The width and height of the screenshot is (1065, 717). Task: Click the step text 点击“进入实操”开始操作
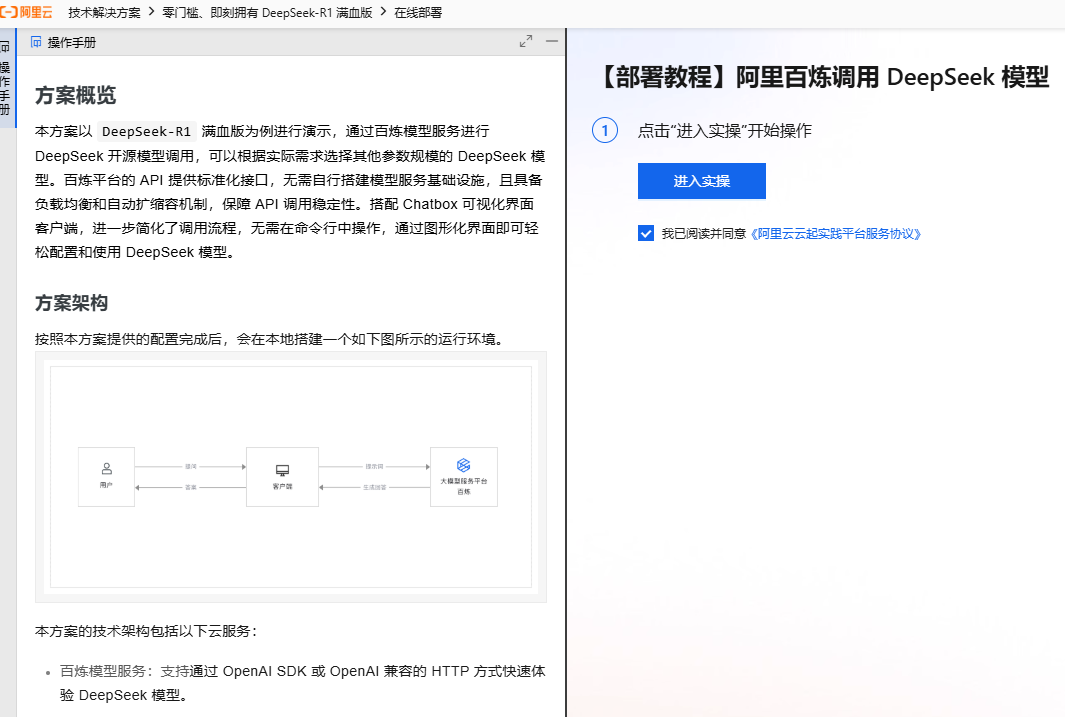(x=725, y=130)
